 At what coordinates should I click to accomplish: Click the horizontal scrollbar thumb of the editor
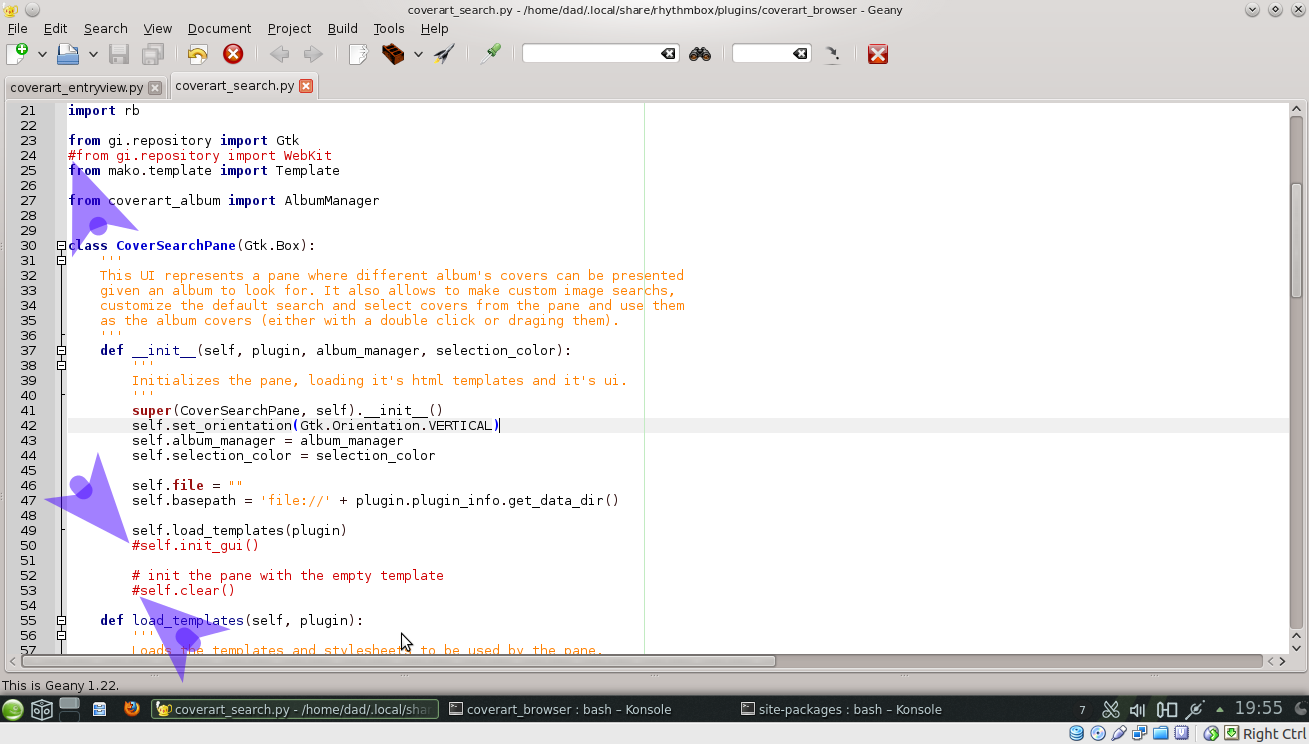point(398,661)
